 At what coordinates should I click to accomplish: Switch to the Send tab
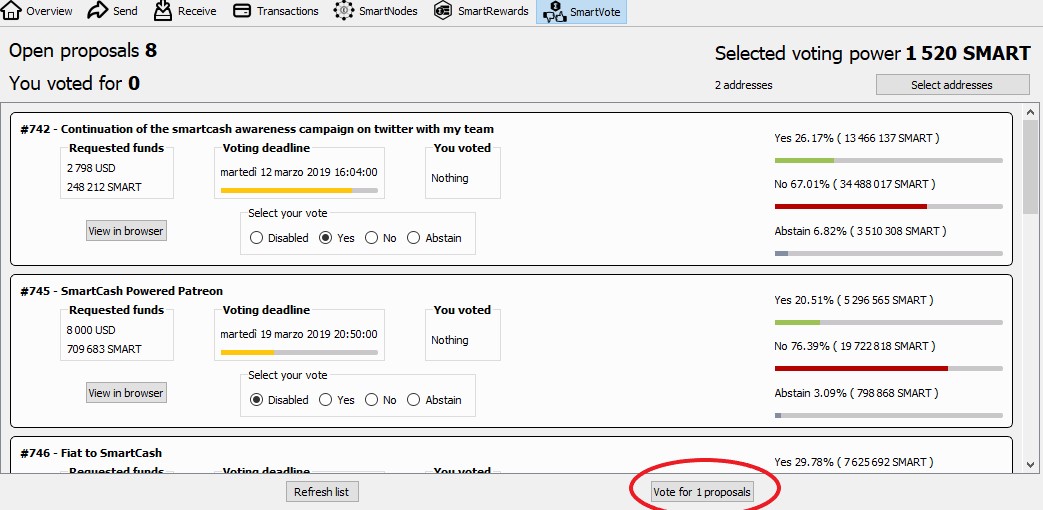click(112, 11)
